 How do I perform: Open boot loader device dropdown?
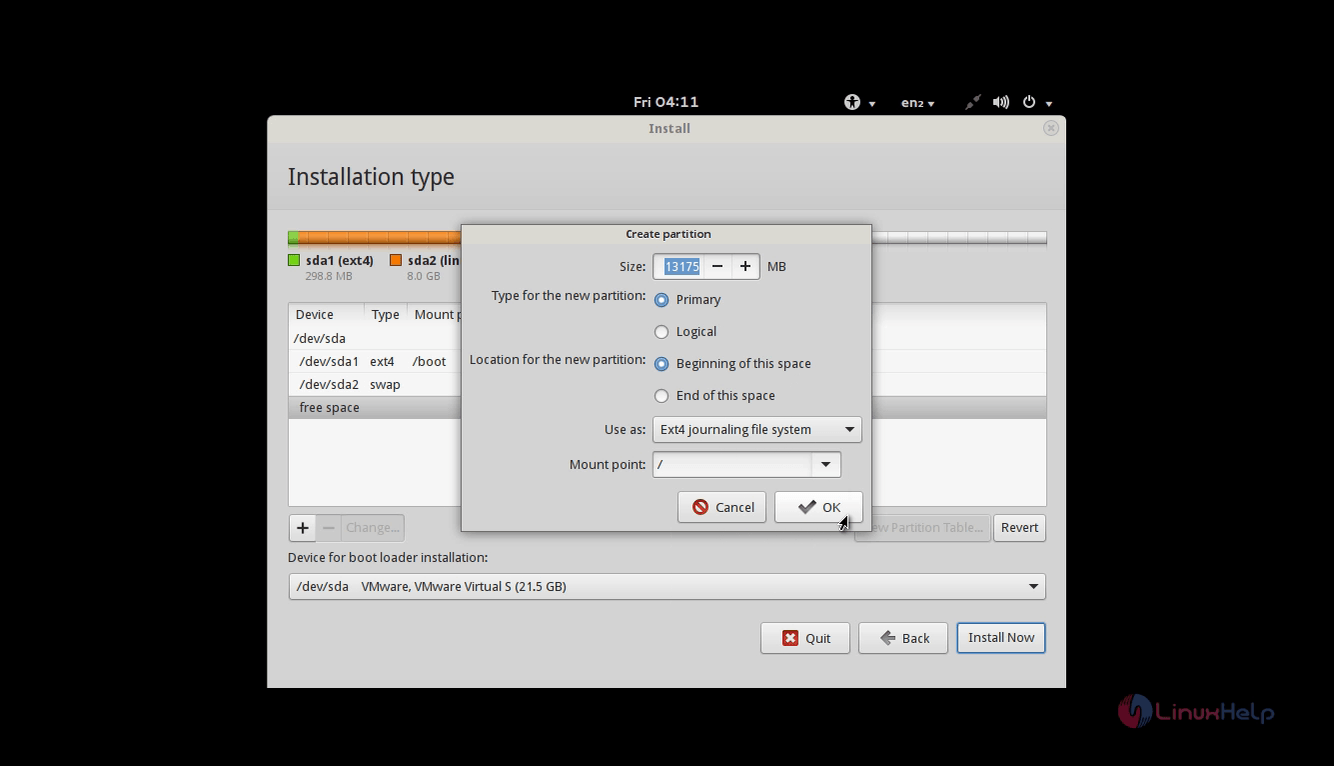[667, 586]
